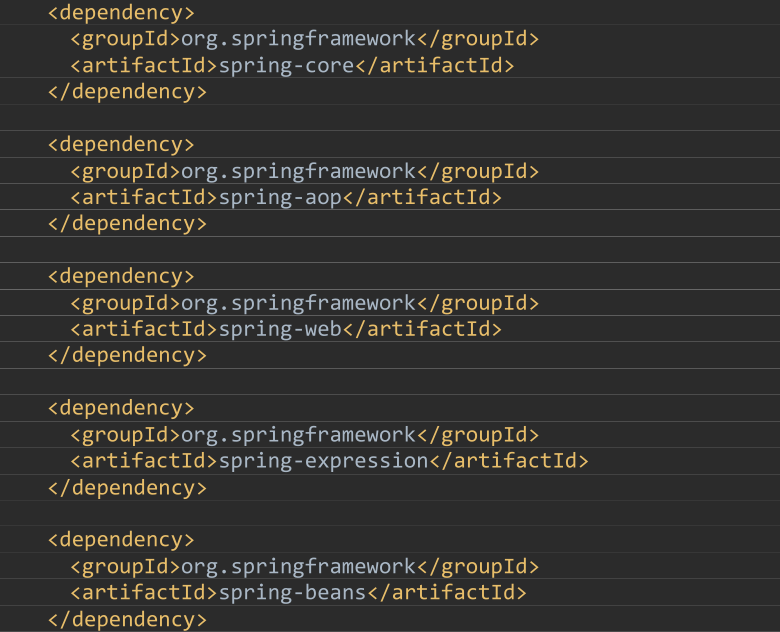Select 'org.springframework' groupId value above spring-expression
The image size is (780, 632).
pos(298,435)
